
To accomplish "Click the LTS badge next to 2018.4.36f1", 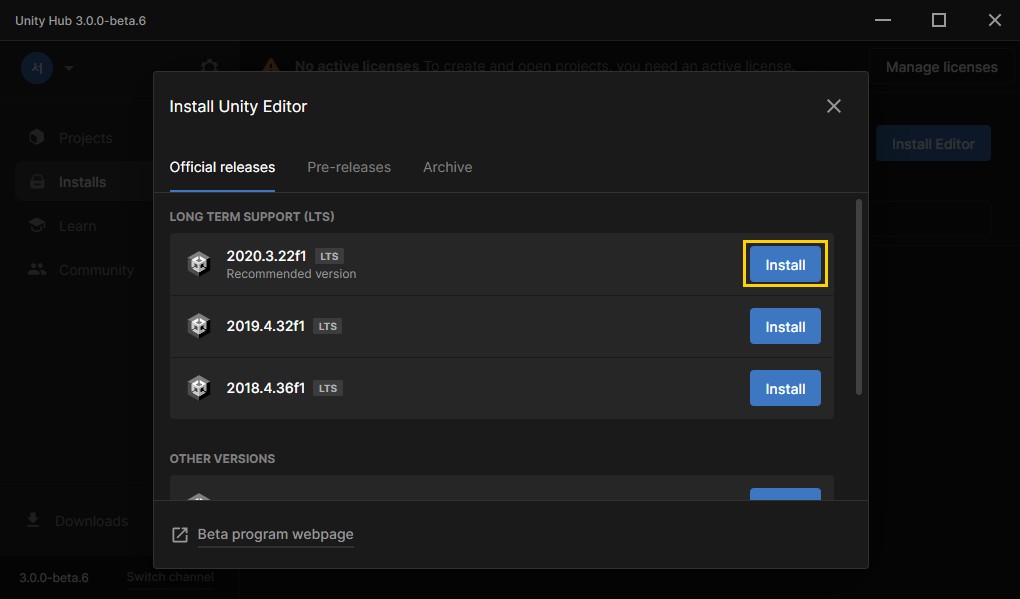I will 328,388.
